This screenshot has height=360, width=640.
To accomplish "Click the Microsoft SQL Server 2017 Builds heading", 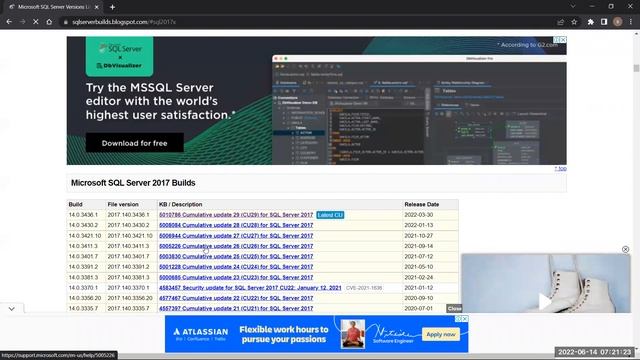I will click(133, 183).
